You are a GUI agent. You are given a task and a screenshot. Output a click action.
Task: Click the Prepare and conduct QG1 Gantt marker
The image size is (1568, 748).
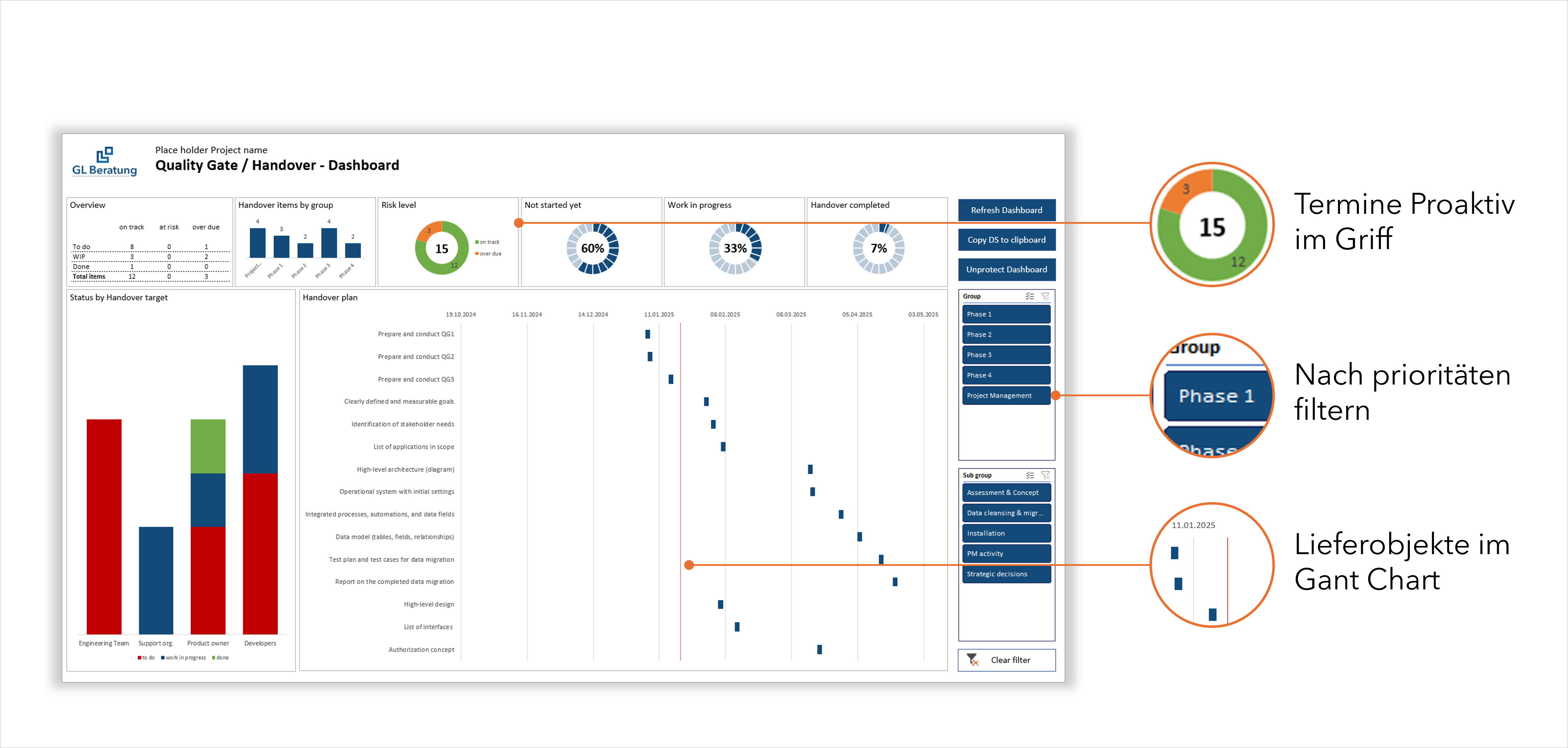coord(648,334)
